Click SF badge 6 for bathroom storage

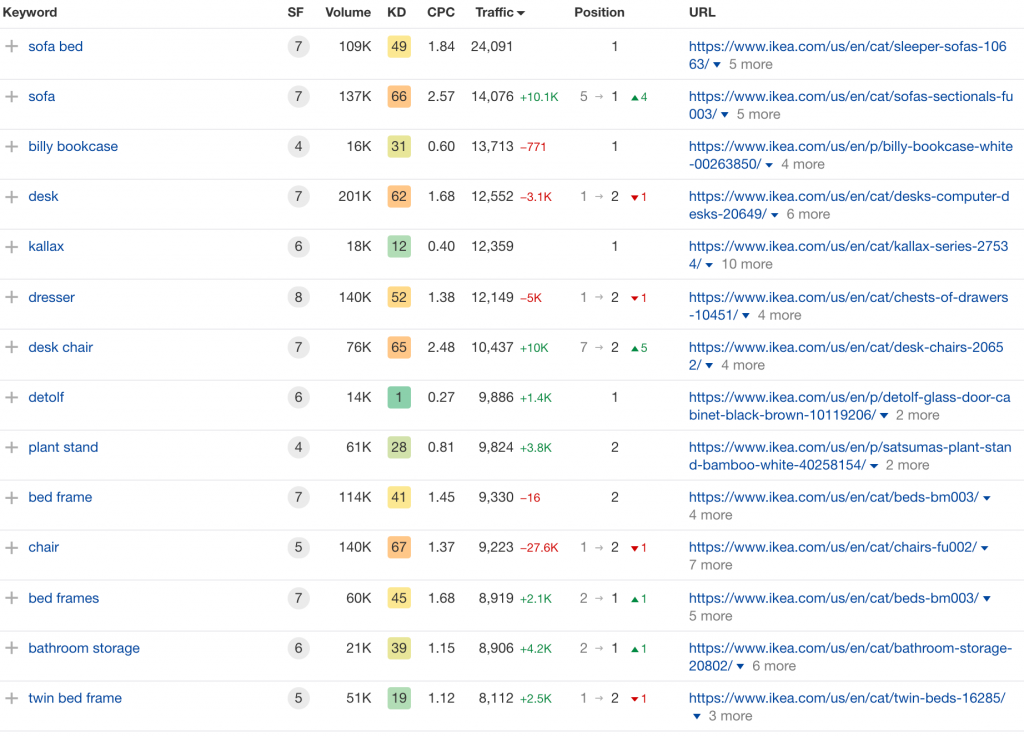tap(298, 648)
